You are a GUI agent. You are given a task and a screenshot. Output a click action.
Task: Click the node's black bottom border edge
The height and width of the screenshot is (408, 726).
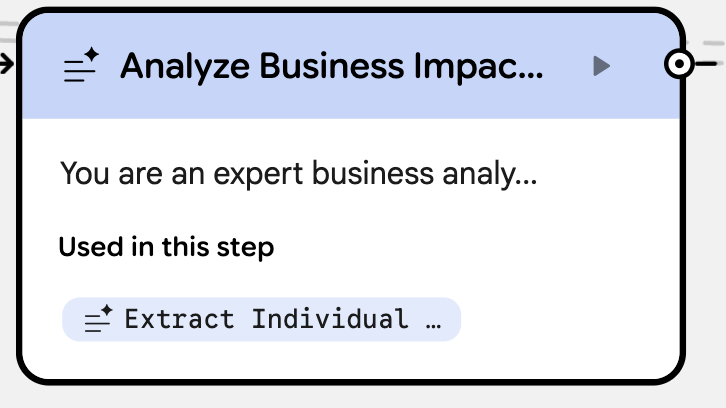pos(350,380)
